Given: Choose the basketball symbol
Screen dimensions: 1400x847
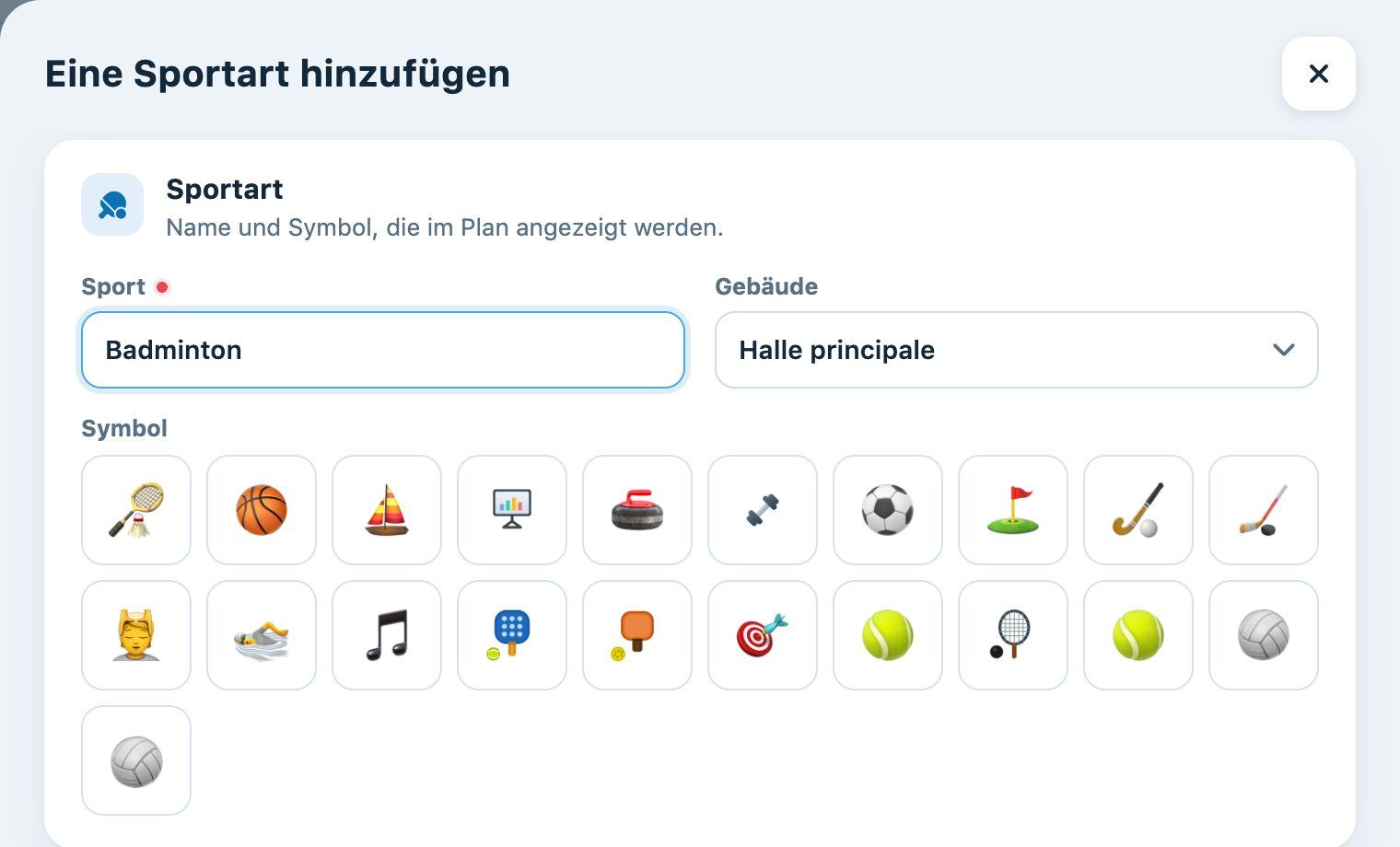Looking at the screenshot, I should [262, 510].
